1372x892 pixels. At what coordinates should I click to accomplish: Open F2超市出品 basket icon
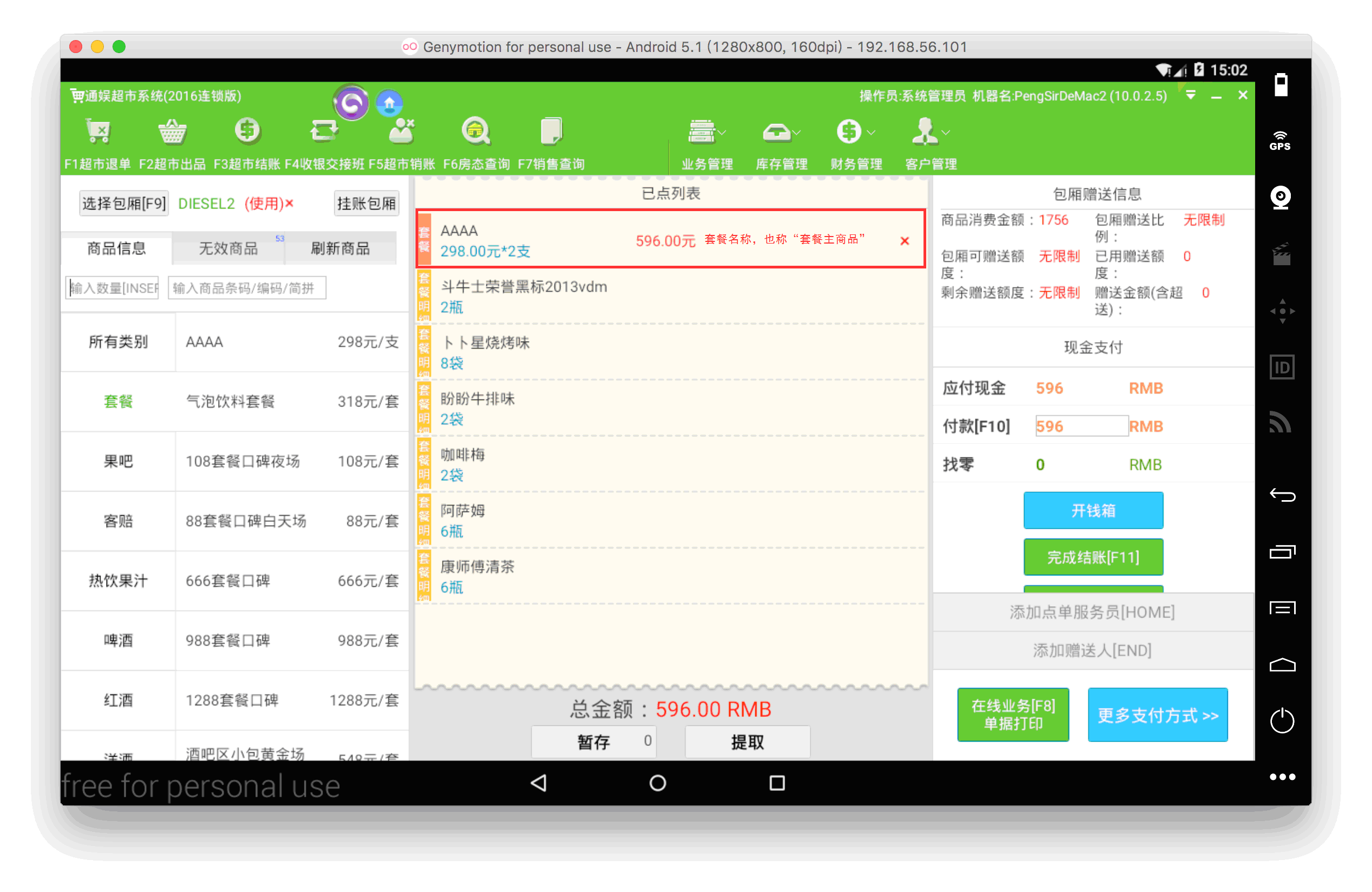click(172, 132)
